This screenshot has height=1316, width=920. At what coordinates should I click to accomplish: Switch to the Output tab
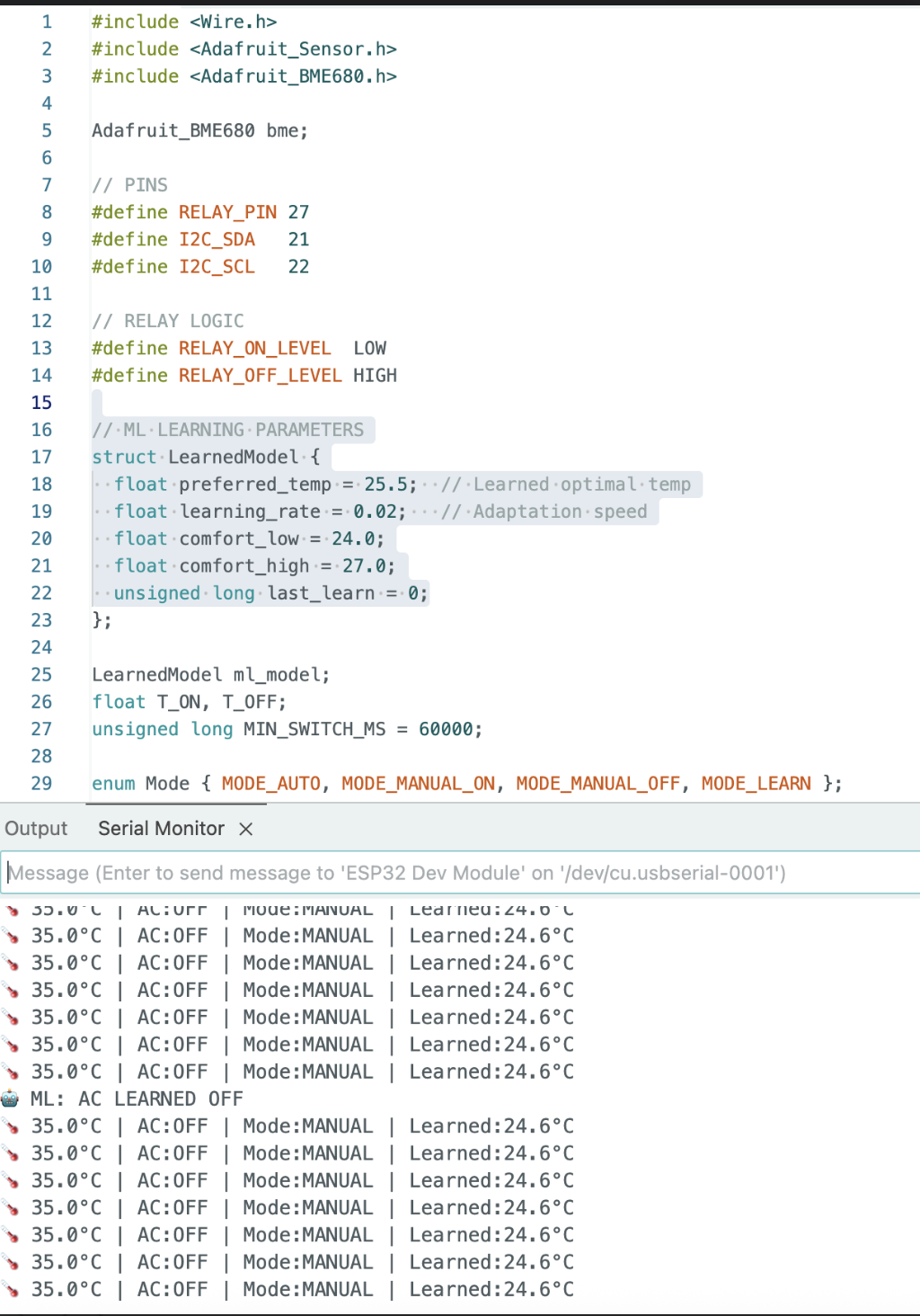(36, 828)
